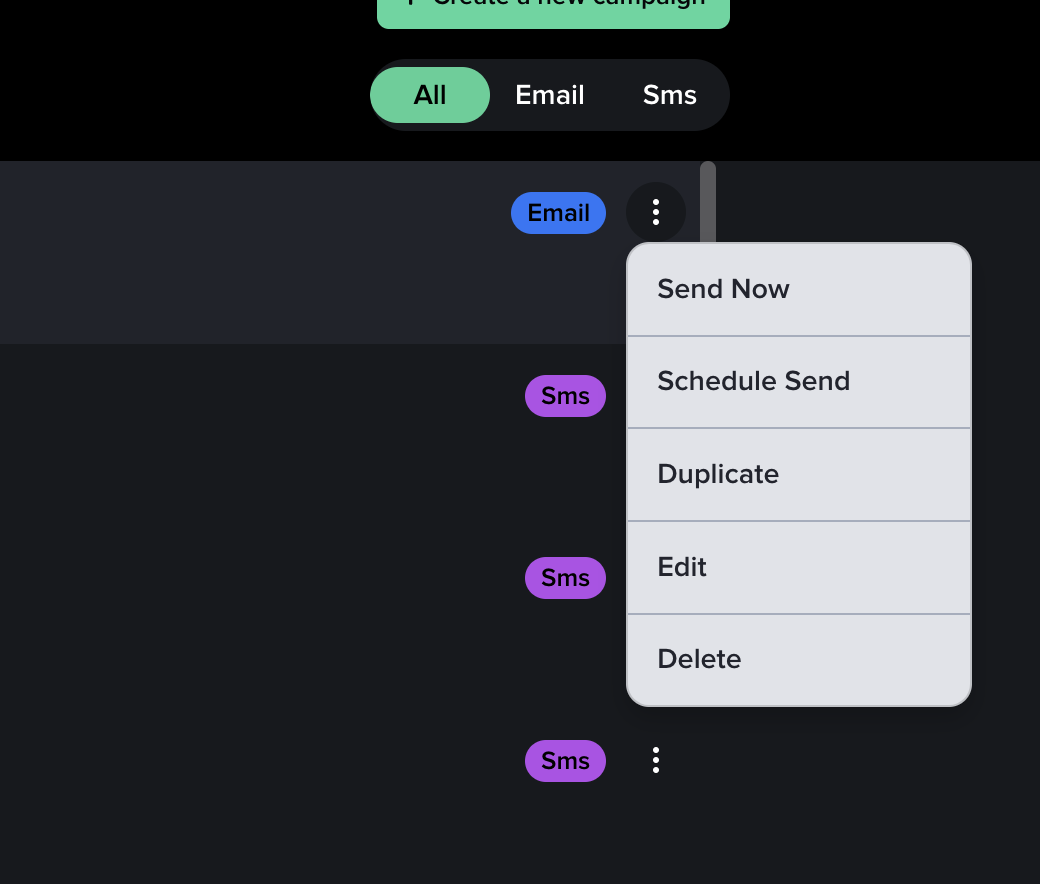Switch to the Sms filter tab
1040x884 pixels.
pyautogui.click(x=670, y=95)
